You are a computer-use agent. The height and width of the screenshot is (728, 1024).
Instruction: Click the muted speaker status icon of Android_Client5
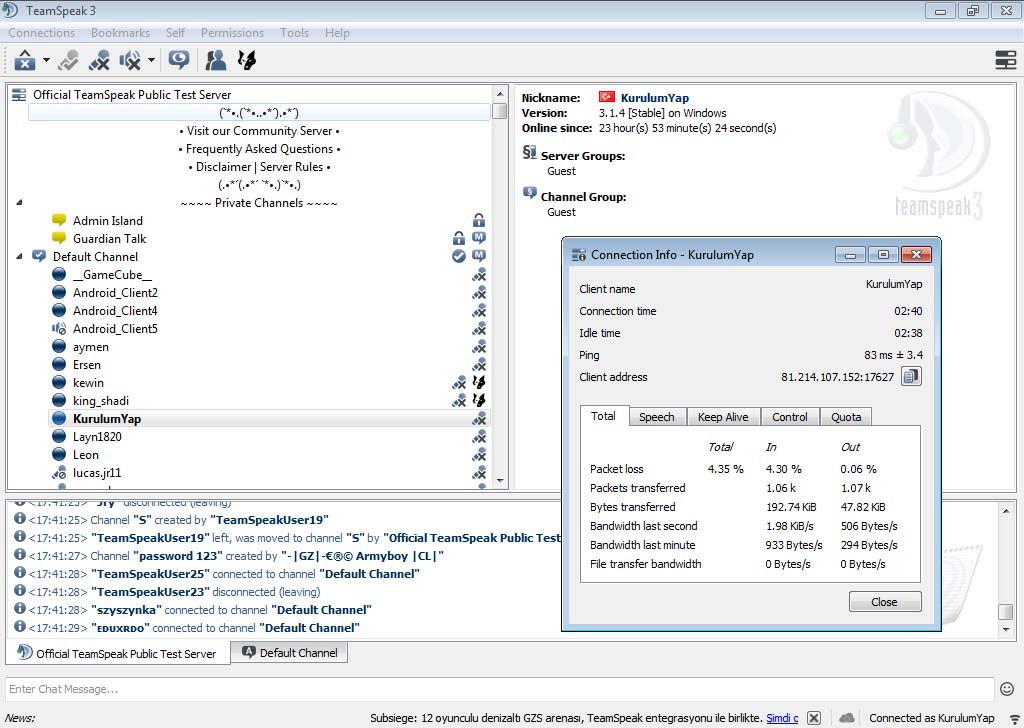pyautogui.click(x=59, y=328)
